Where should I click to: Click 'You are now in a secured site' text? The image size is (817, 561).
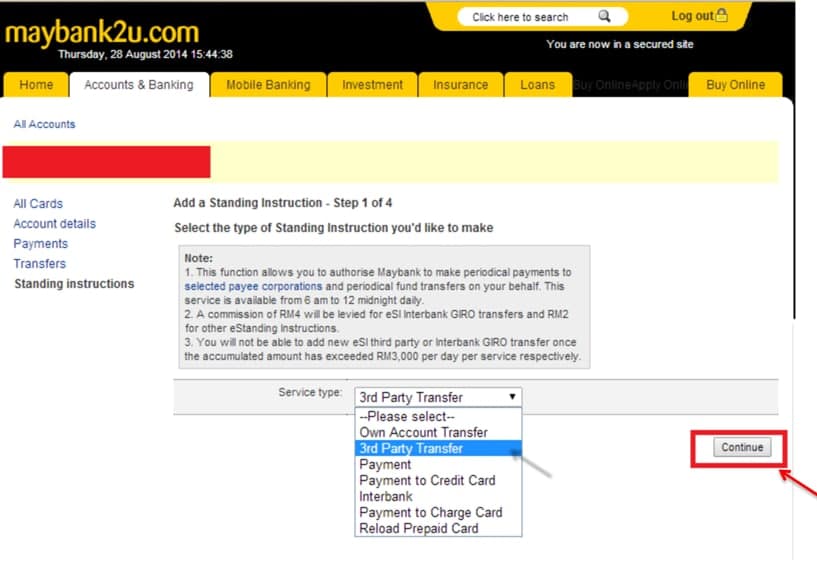click(620, 44)
